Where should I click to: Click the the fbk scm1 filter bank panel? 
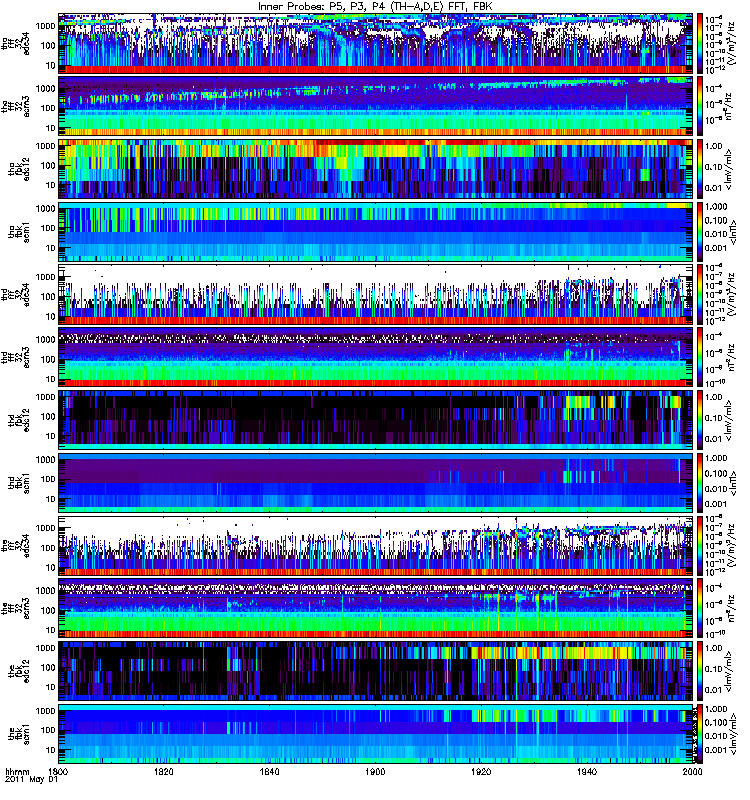[x=376, y=734]
